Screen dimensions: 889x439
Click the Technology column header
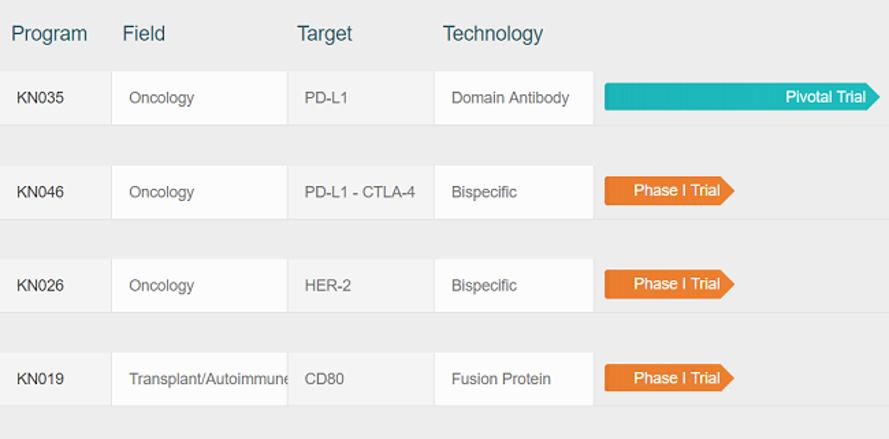click(x=493, y=34)
